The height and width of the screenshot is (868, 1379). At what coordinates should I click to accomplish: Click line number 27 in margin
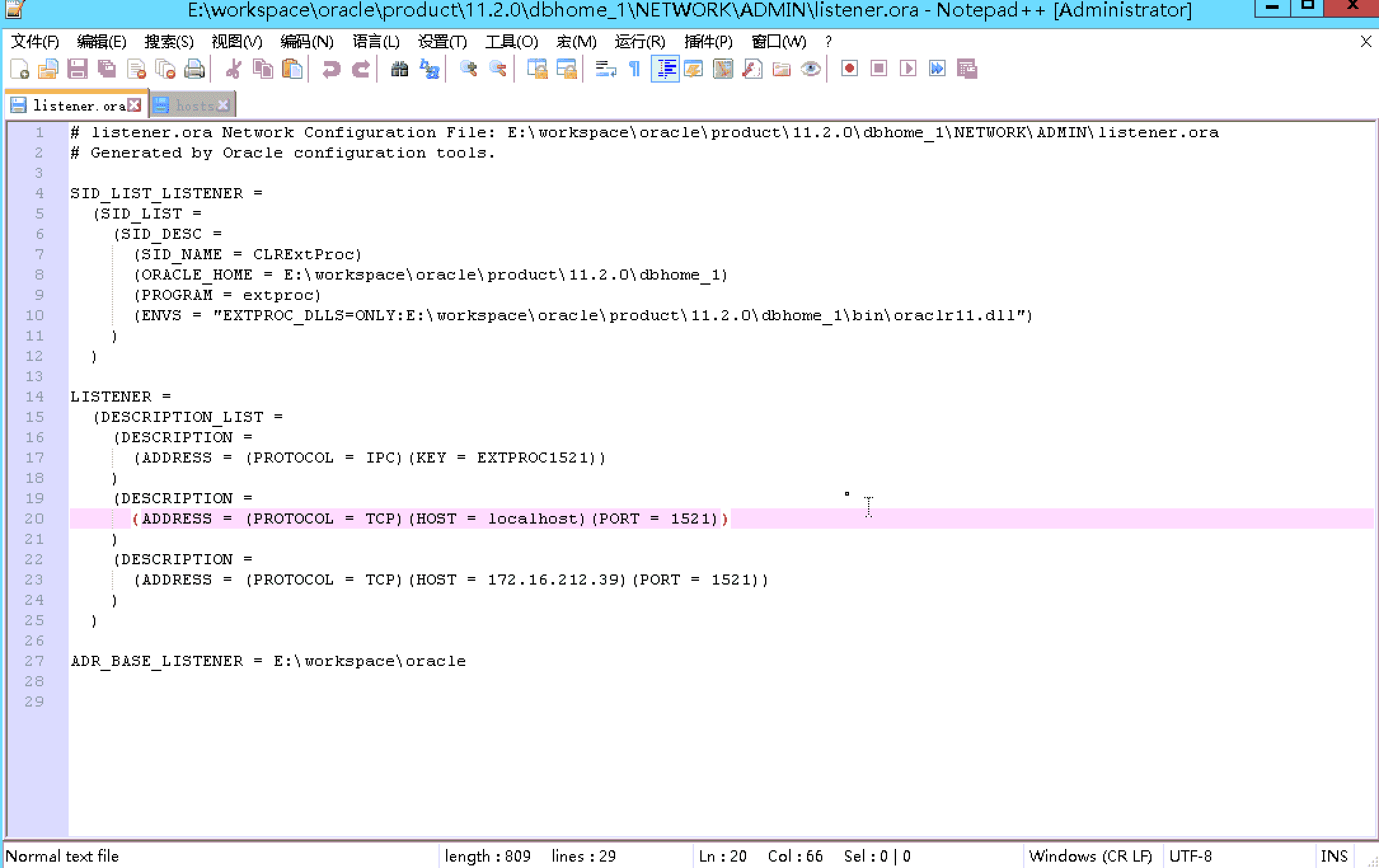tap(34, 661)
